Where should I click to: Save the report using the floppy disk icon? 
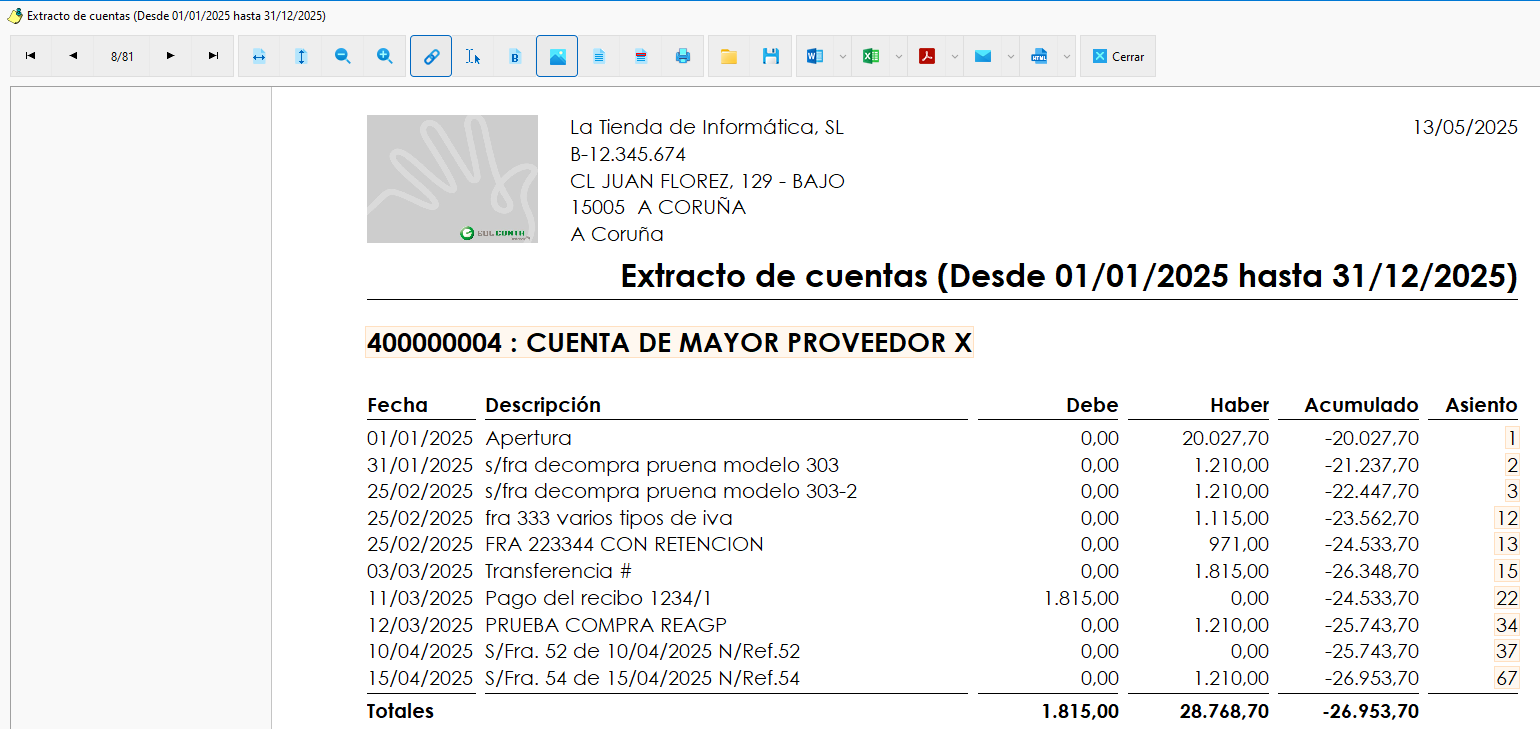pos(771,56)
